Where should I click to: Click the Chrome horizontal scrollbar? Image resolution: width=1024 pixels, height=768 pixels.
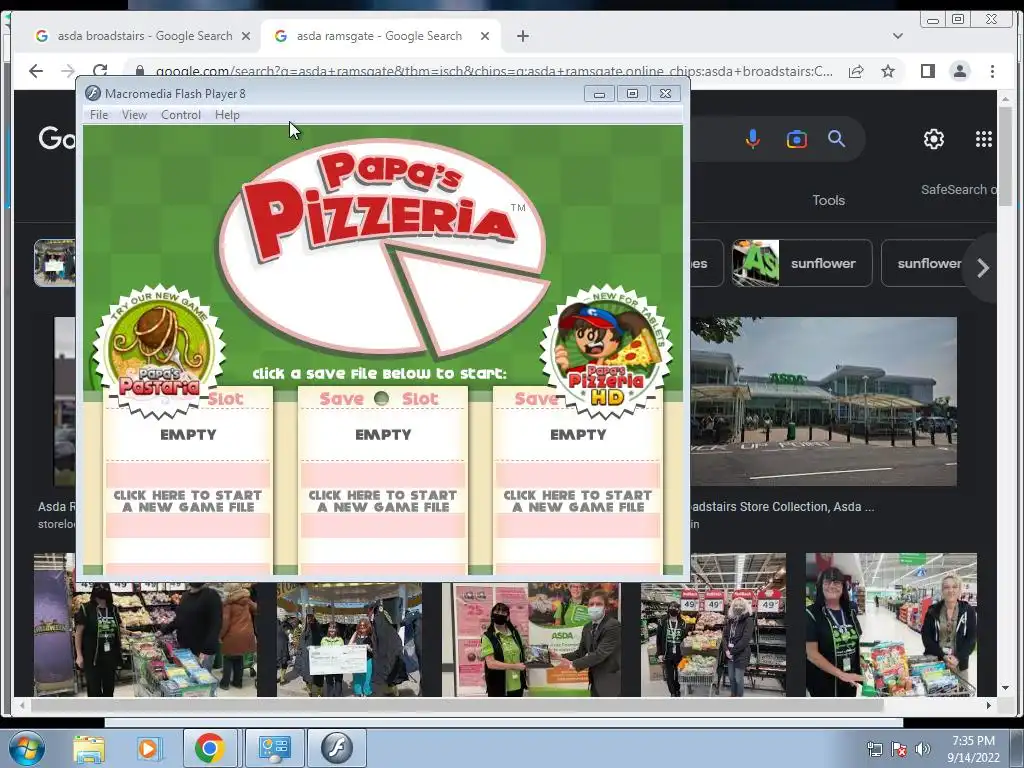pos(457,705)
